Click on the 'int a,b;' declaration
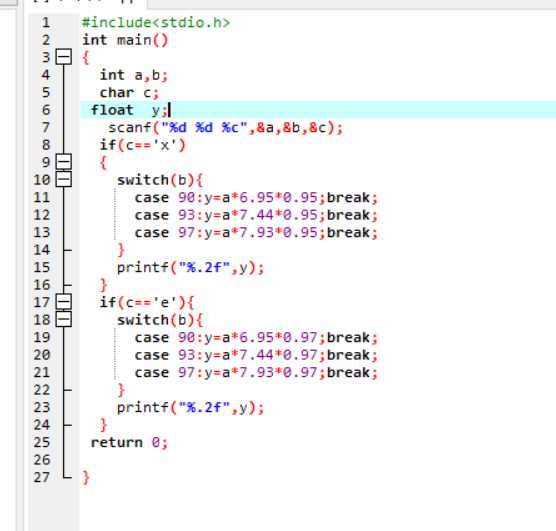This screenshot has height=531, width=556. click(134, 75)
